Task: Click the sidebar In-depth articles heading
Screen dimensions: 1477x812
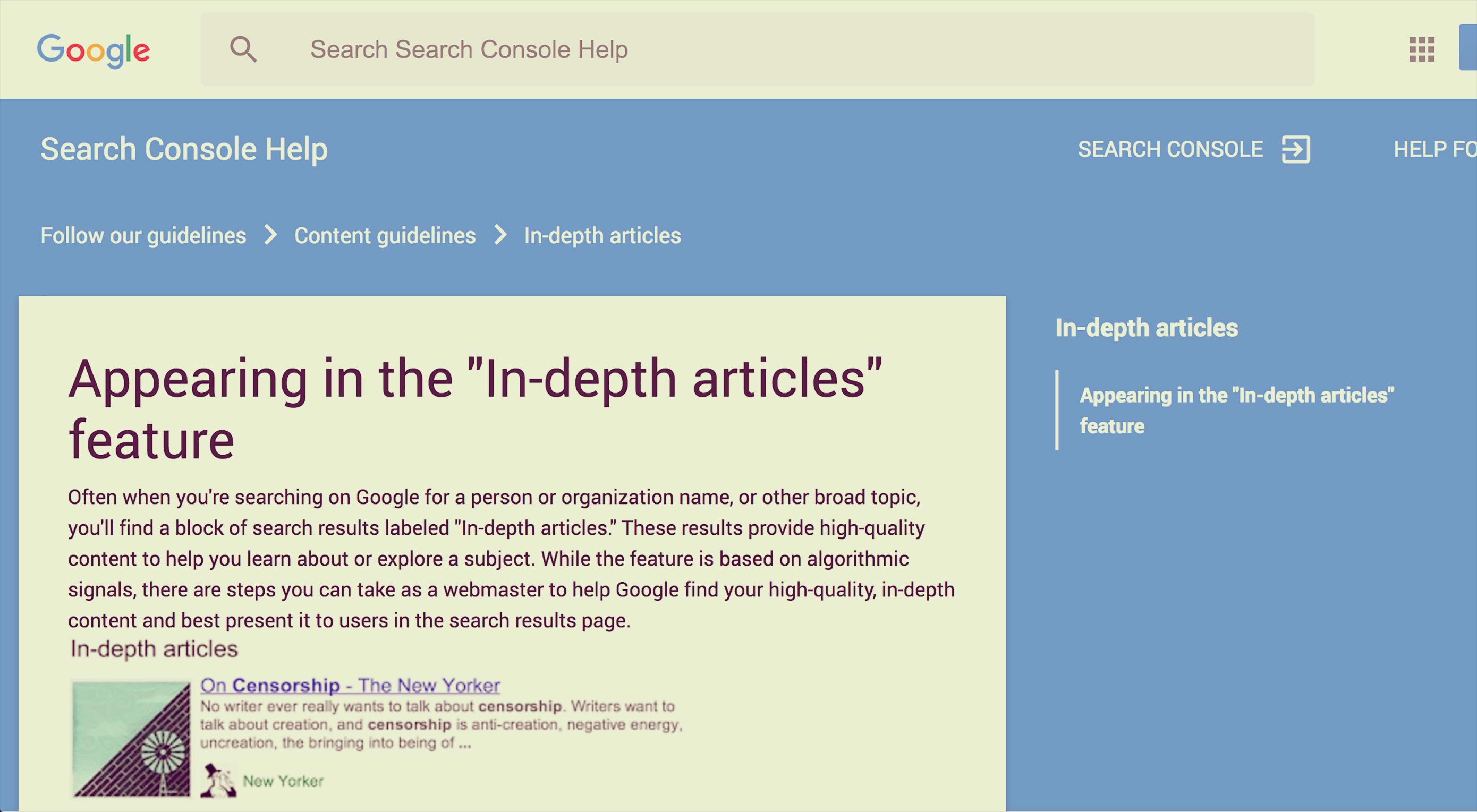Action: coord(1147,328)
